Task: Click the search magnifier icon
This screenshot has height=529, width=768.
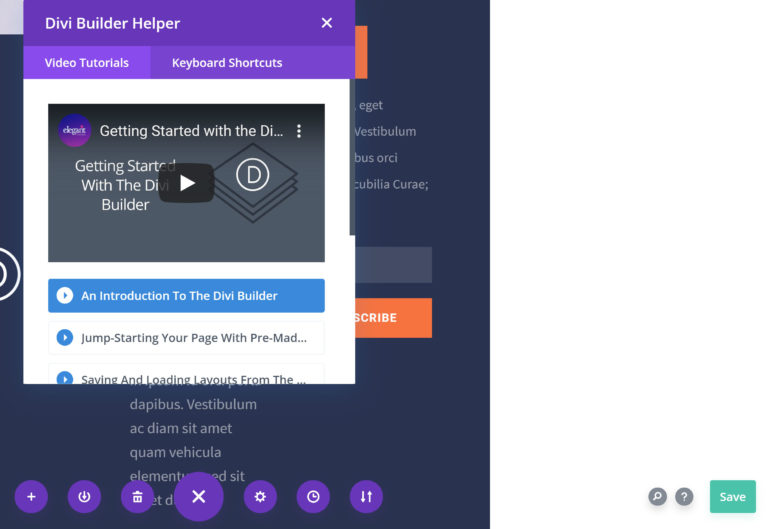Action: click(x=657, y=497)
